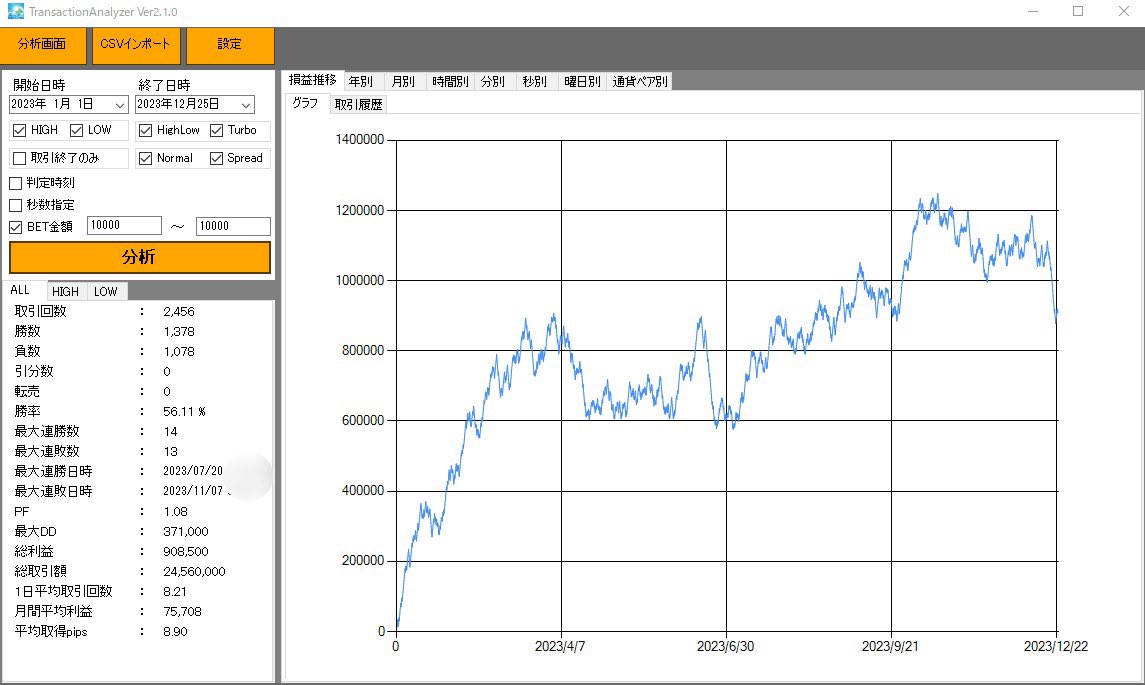The width and height of the screenshot is (1145, 685).
Task: Minimize the TransactionAnalyzer window
Action: 1033,11
